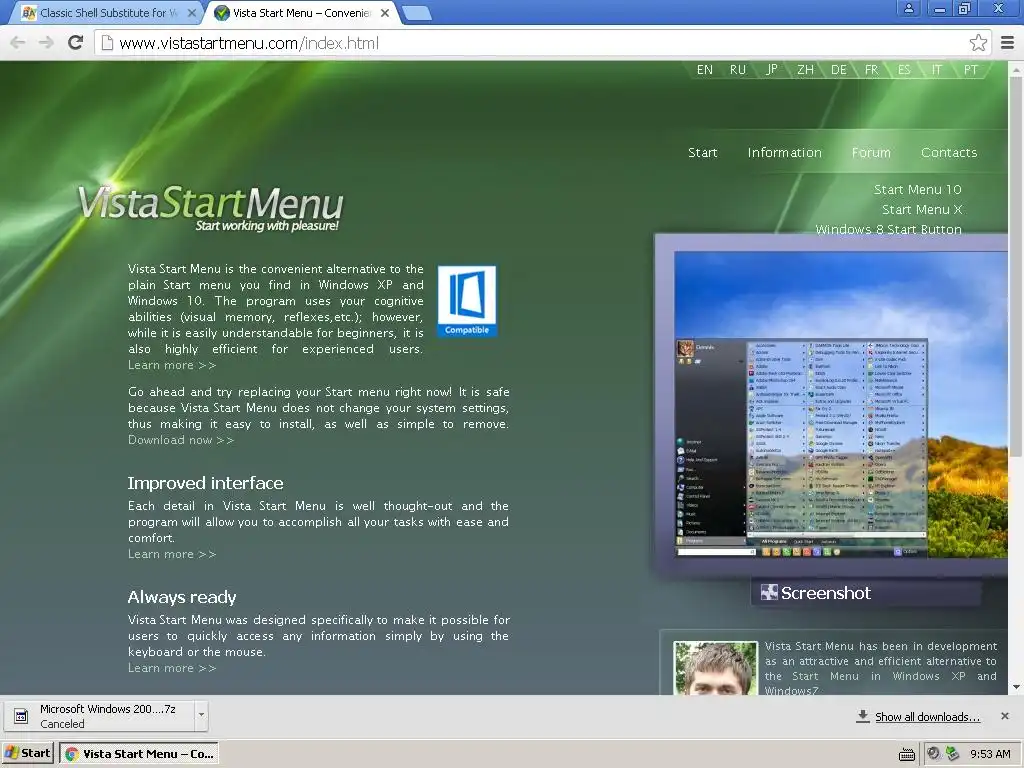Click the network tray icon
The width and height of the screenshot is (1024, 768).
[953, 754]
